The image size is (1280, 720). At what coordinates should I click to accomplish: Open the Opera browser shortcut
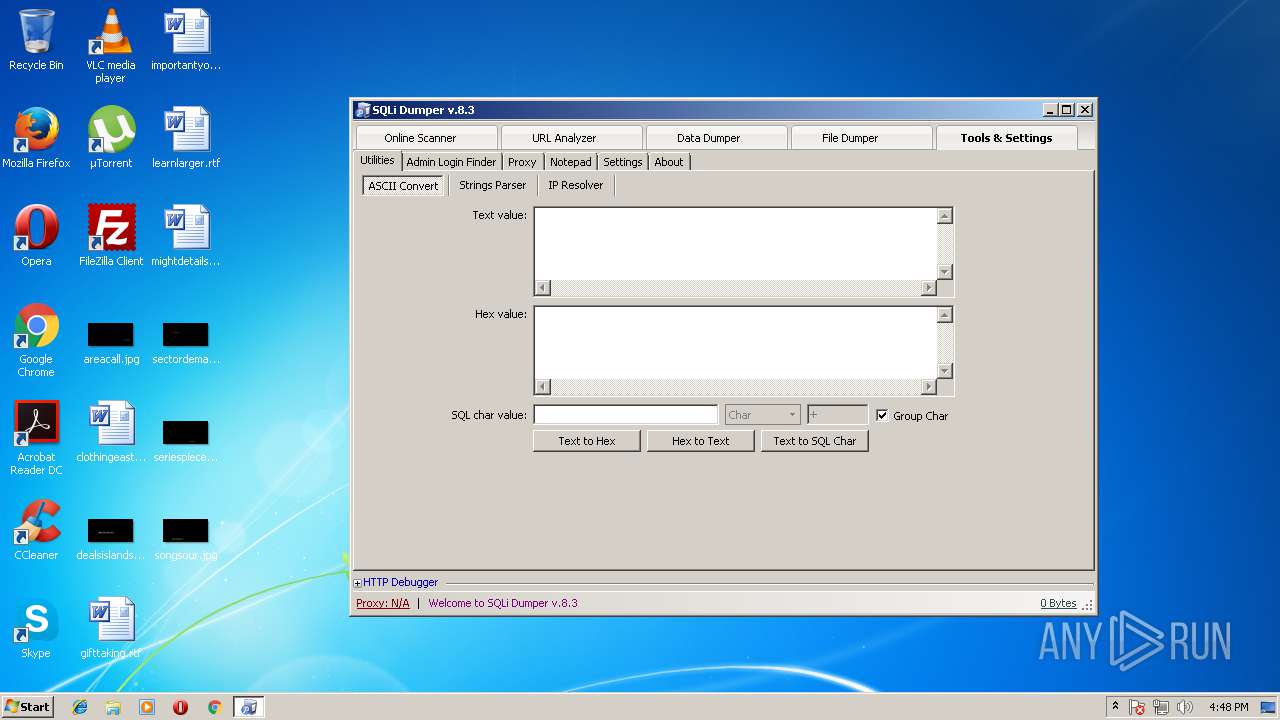click(x=36, y=236)
